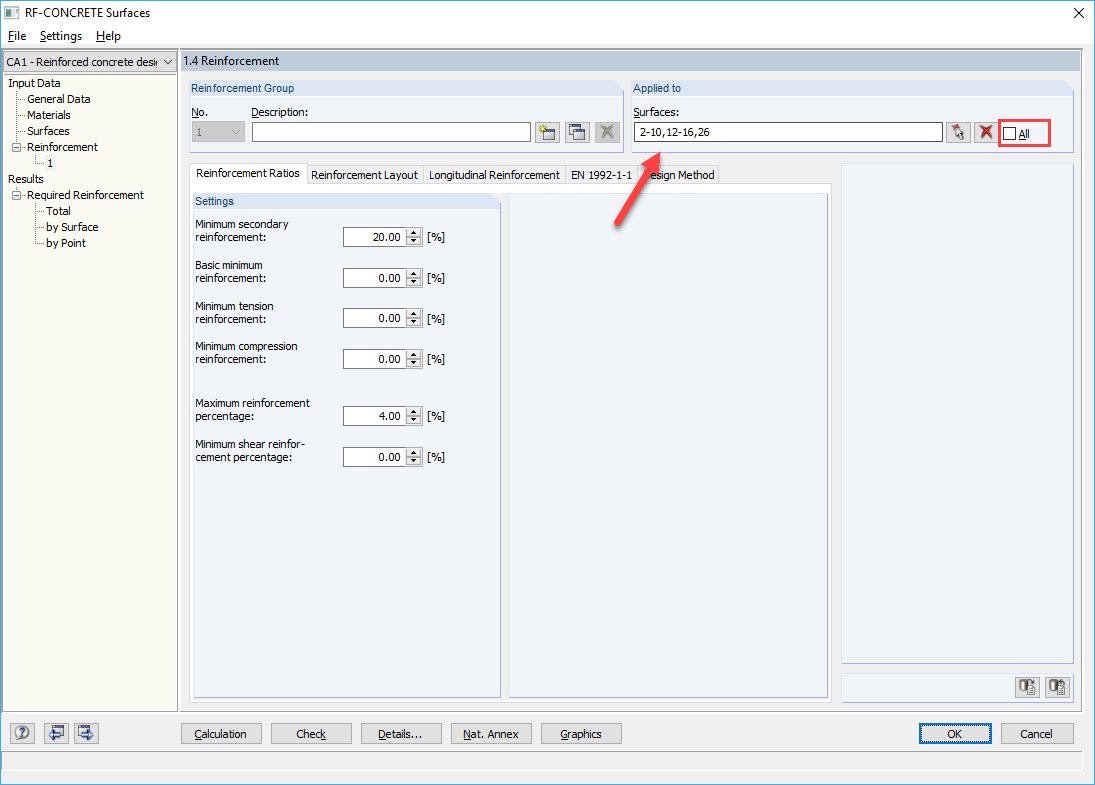Decrease minimum secondary reinforcement value
The image size is (1095, 785).
(x=414, y=242)
